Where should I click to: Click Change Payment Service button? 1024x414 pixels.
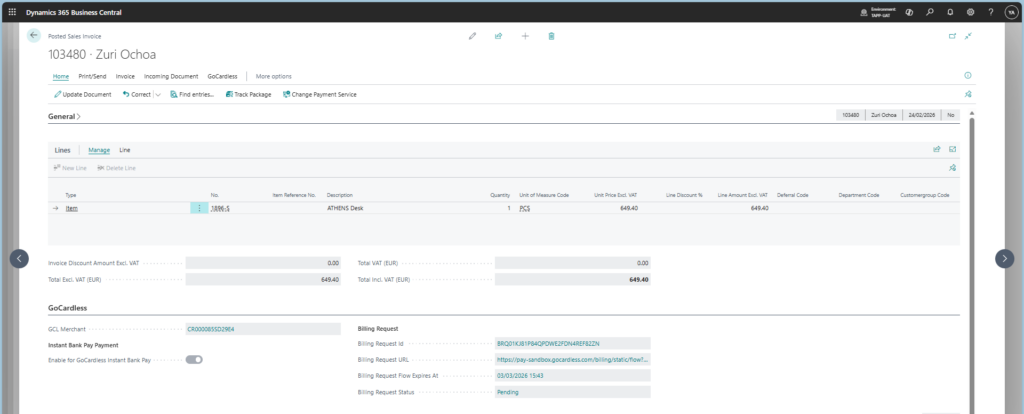(x=320, y=94)
